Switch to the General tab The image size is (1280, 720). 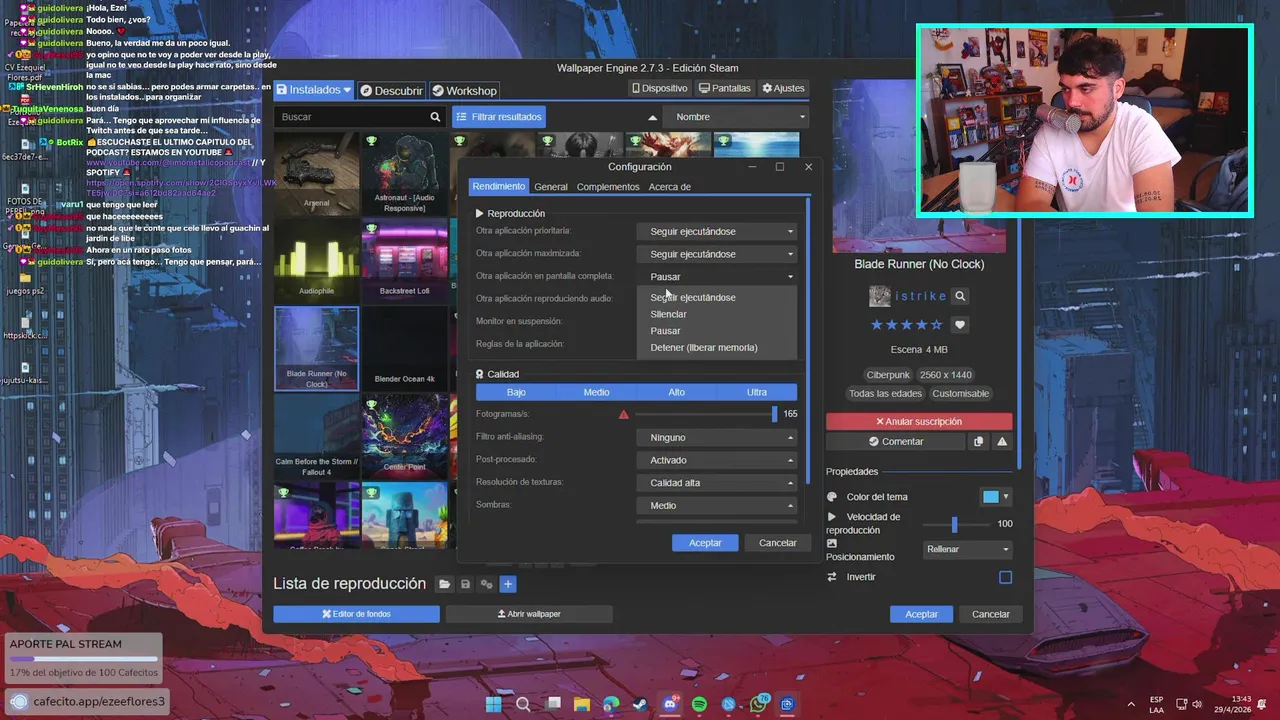click(551, 187)
